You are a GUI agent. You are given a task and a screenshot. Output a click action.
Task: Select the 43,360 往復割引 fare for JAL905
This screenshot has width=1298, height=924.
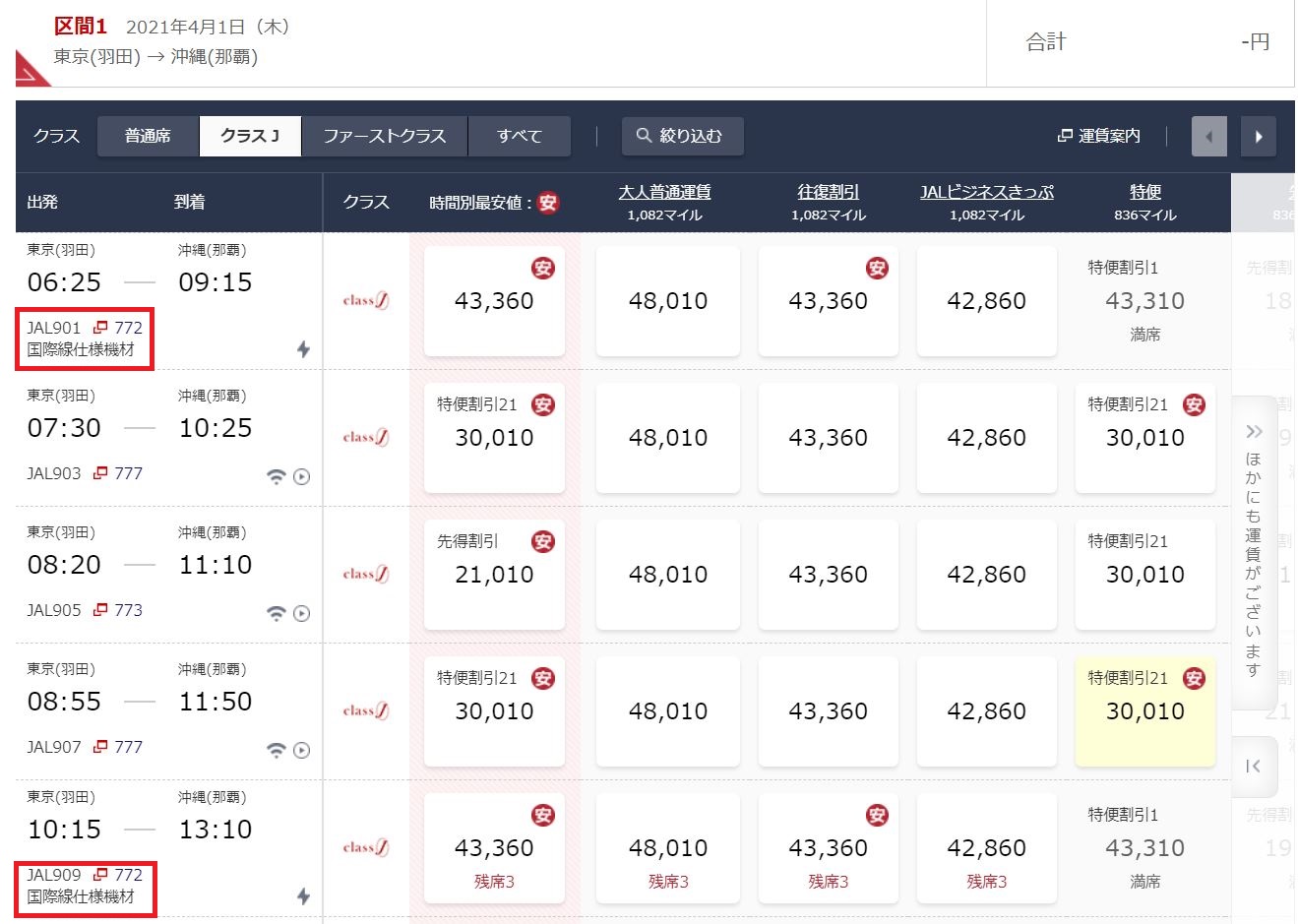[829, 575]
